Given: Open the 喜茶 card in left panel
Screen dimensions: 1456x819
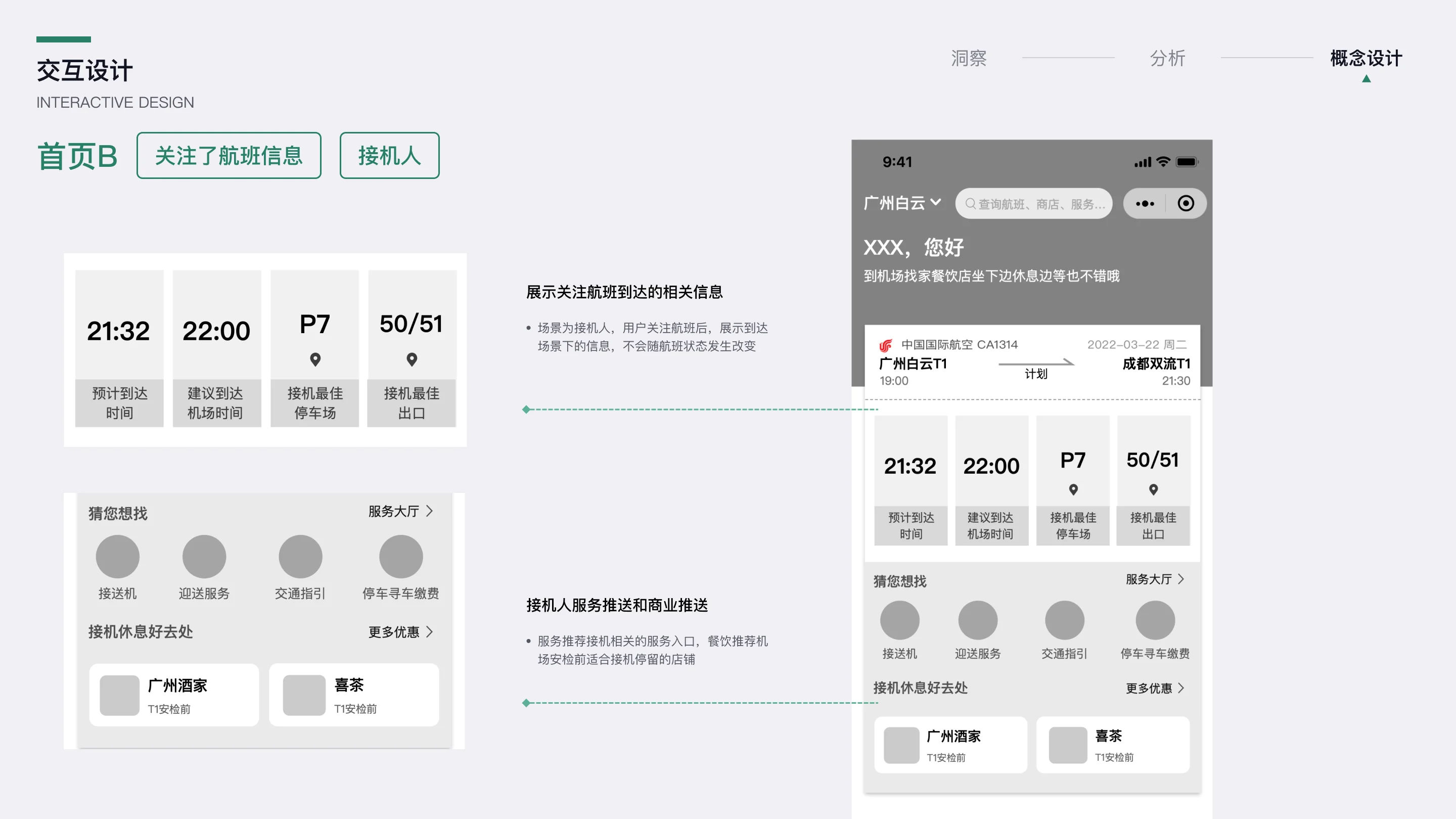Looking at the screenshot, I should coord(354,695).
